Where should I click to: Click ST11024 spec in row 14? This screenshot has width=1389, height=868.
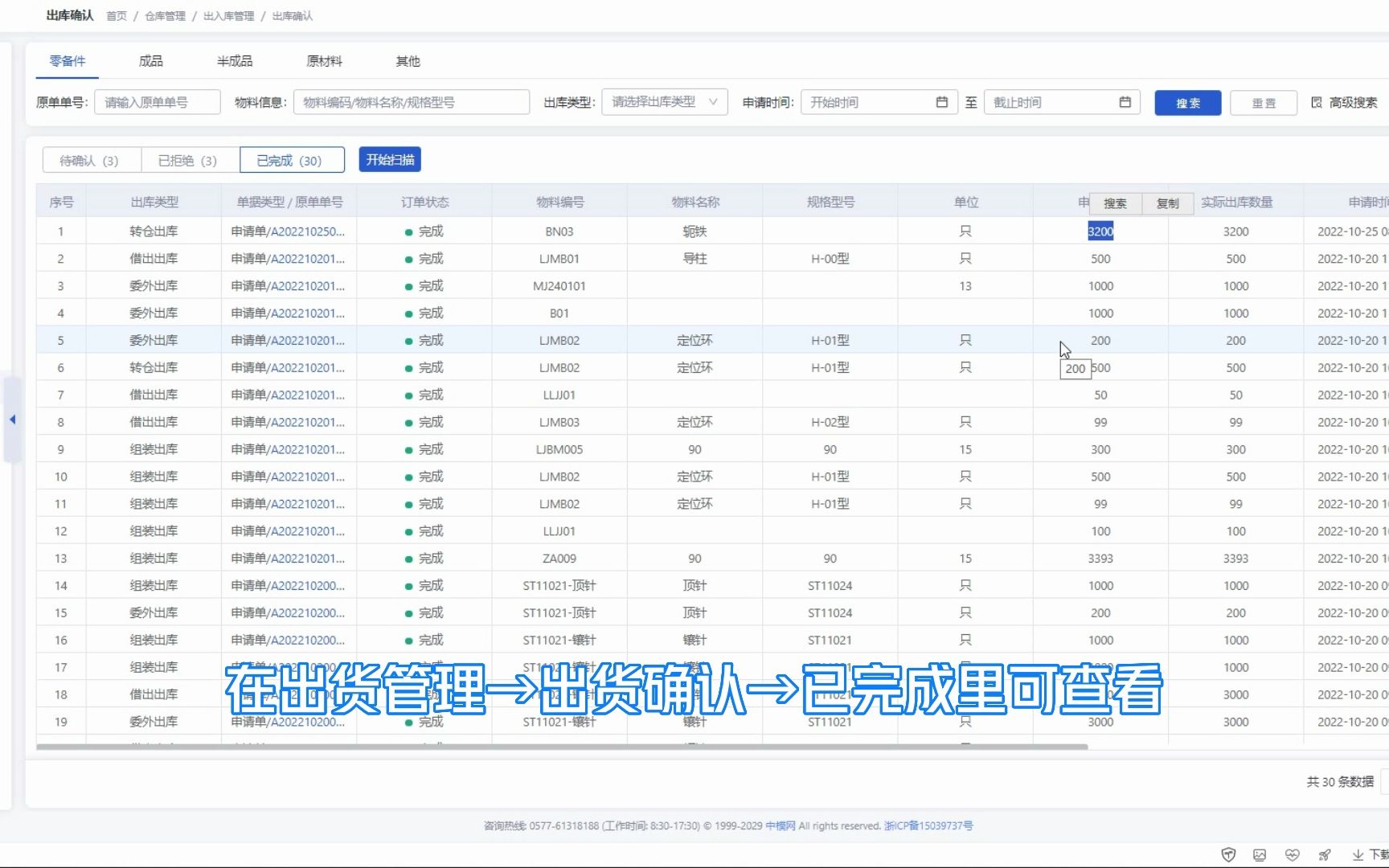[x=830, y=586]
